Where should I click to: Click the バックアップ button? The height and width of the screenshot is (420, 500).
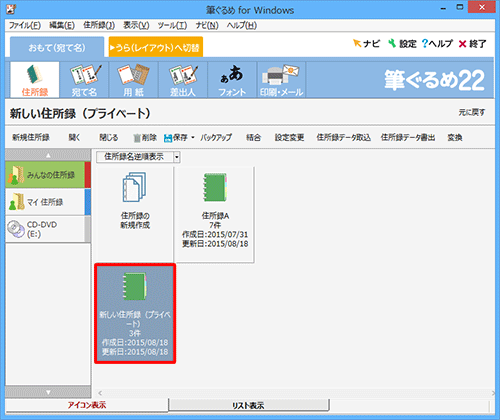tap(216, 137)
